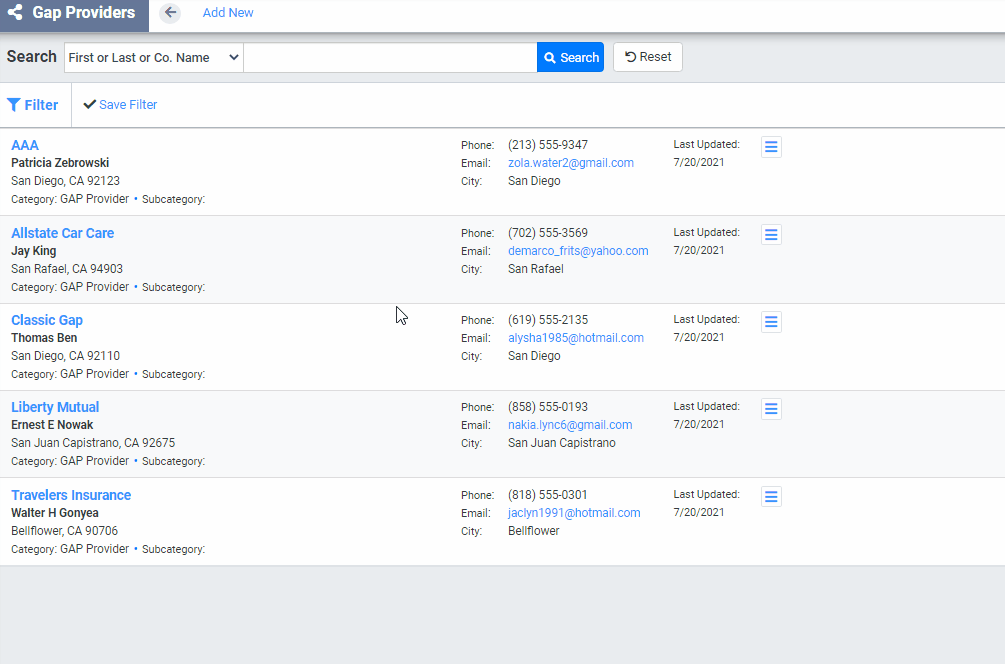Viewport: 1005px width, 664px height.
Task: Click phone number (818) 555-0301
Action: click(548, 495)
